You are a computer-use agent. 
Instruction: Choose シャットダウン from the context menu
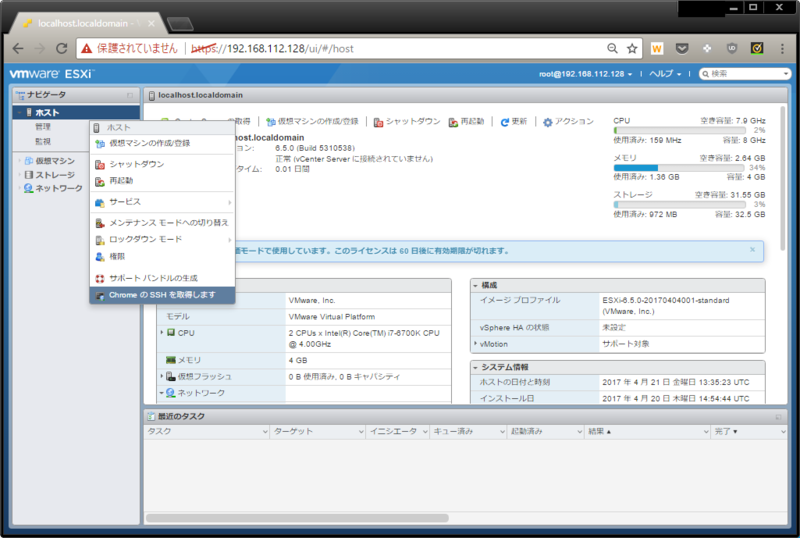pos(162,164)
